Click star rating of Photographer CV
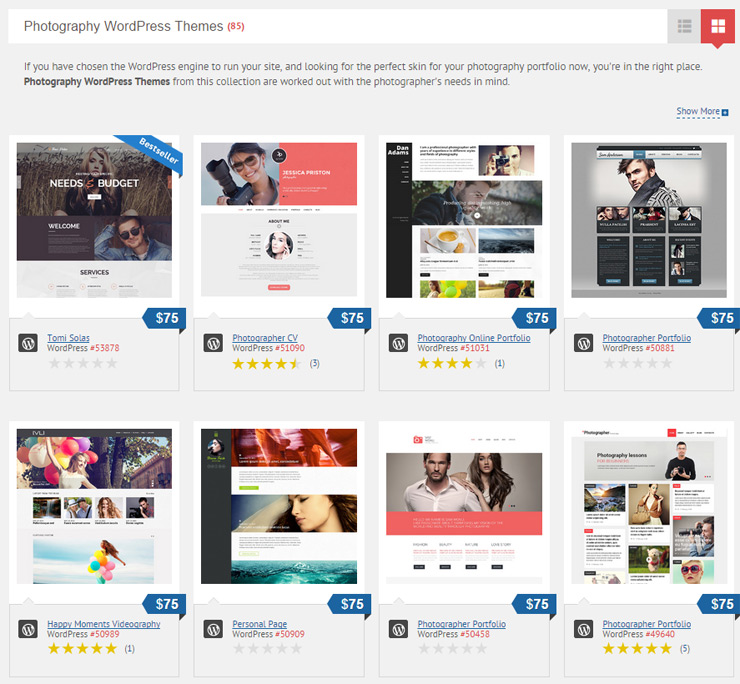 [x=267, y=363]
